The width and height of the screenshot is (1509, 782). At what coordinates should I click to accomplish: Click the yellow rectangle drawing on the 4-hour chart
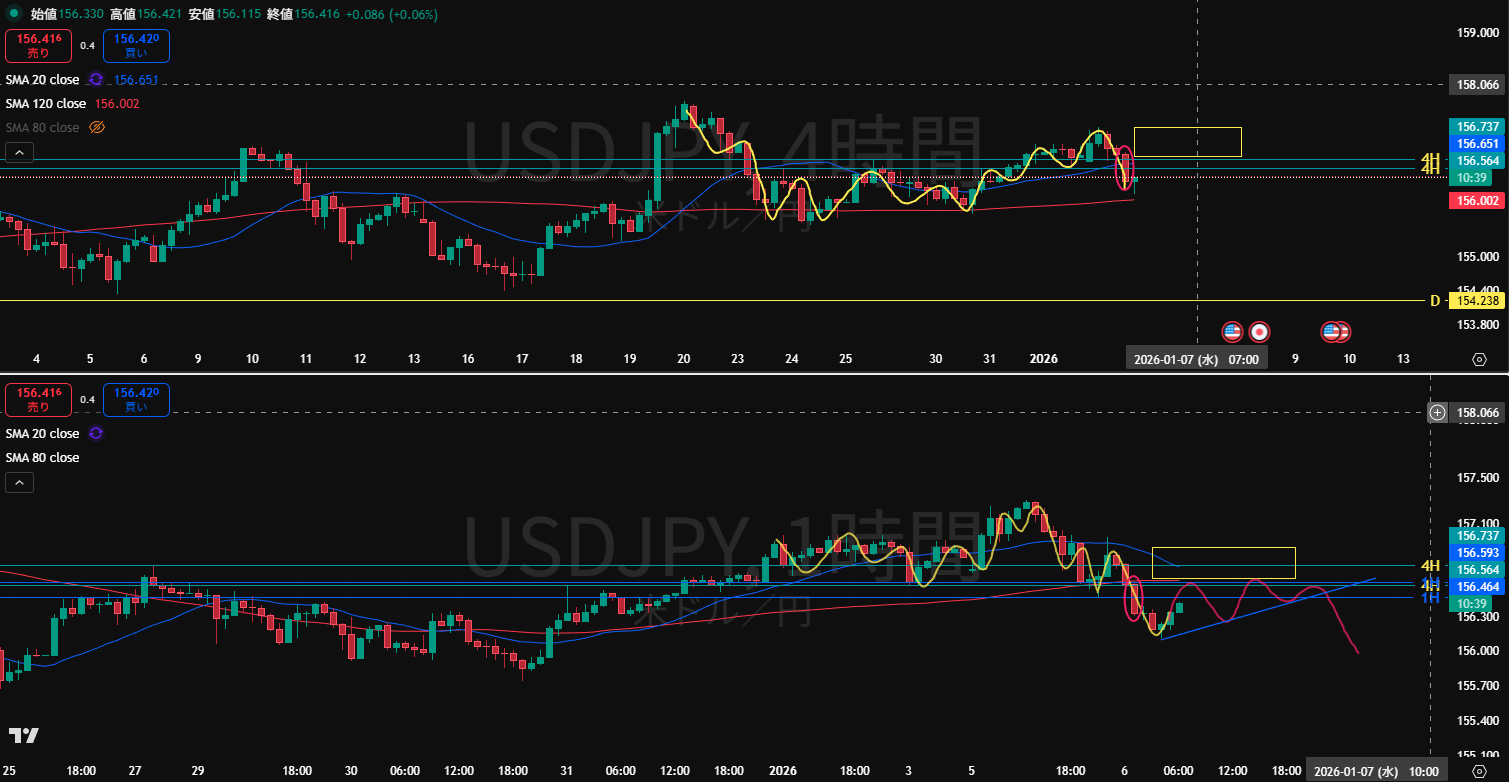tap(1187, 142)
